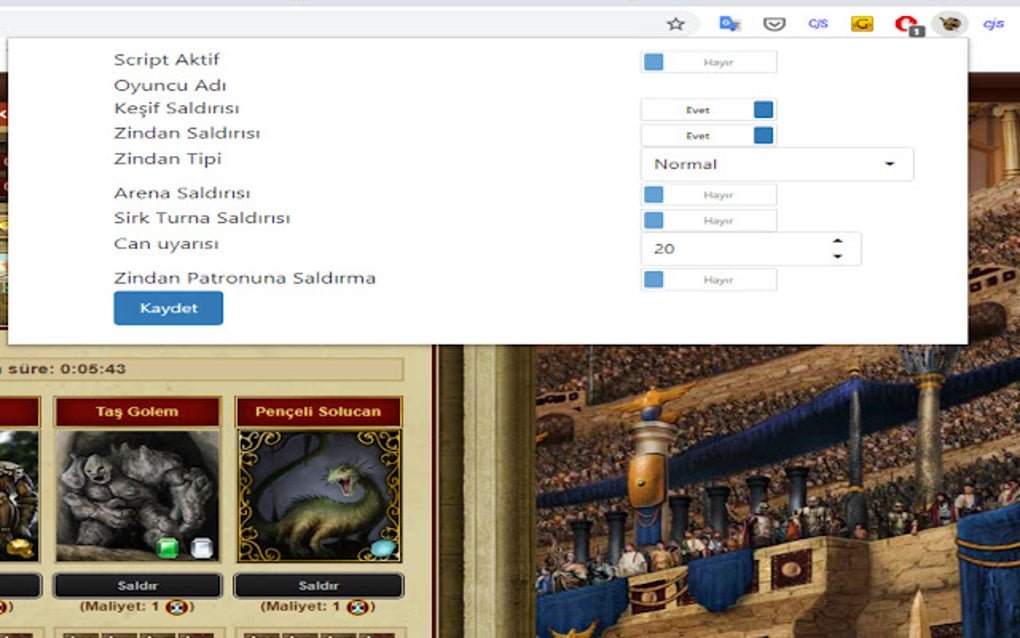Toggle the Sirk Turna Saldırısı switch
The image size is (1020, 638).
coord(709,220)
